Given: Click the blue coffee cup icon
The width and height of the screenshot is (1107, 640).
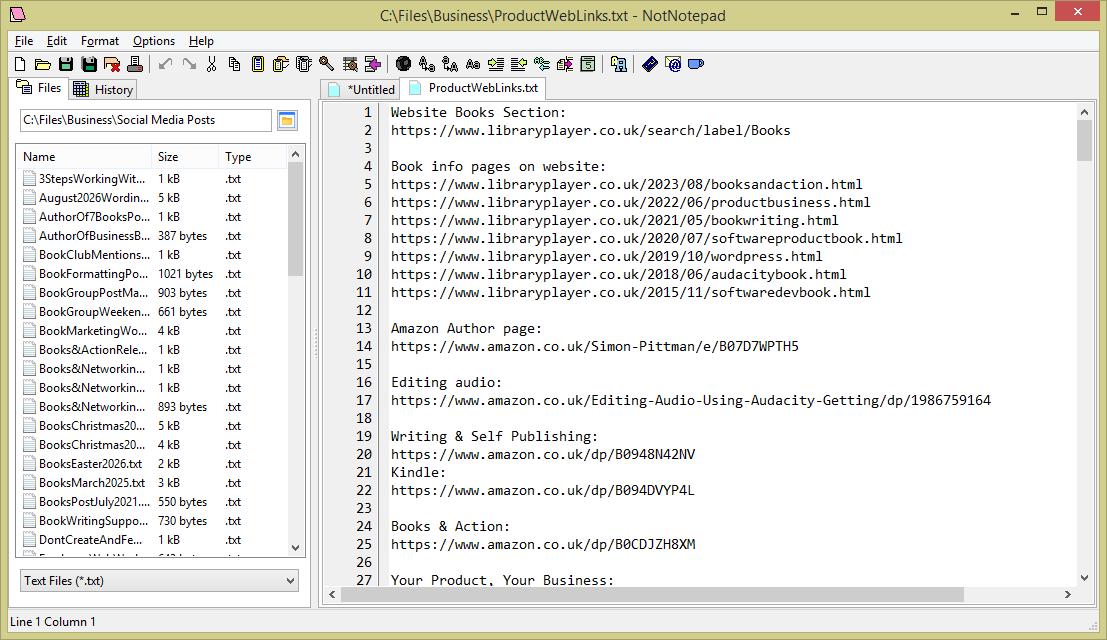Looking at the screenshot, I should pos(695,64).
